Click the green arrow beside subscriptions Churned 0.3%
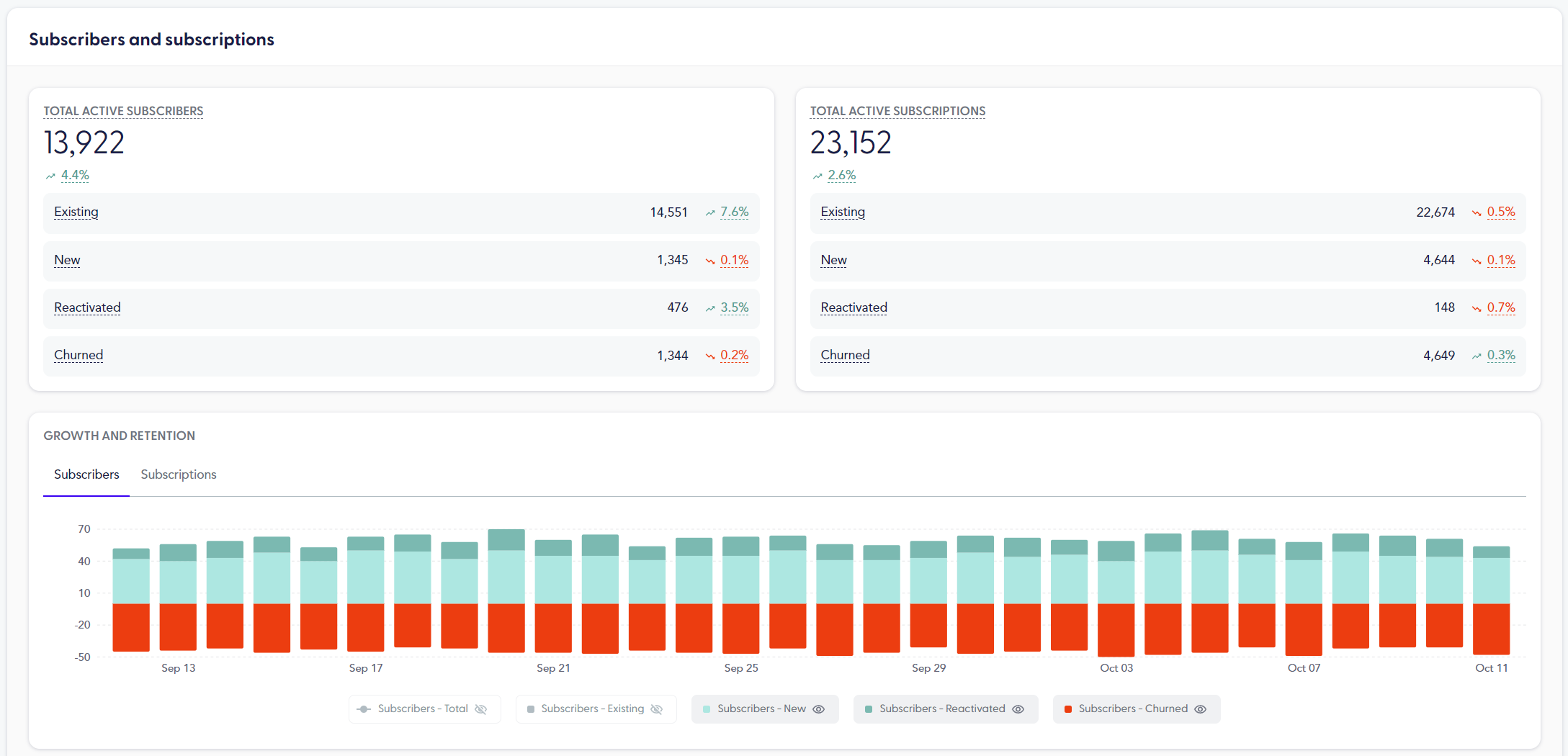The width and height of the screenshot is (1568, 756). pos(1476,355)
